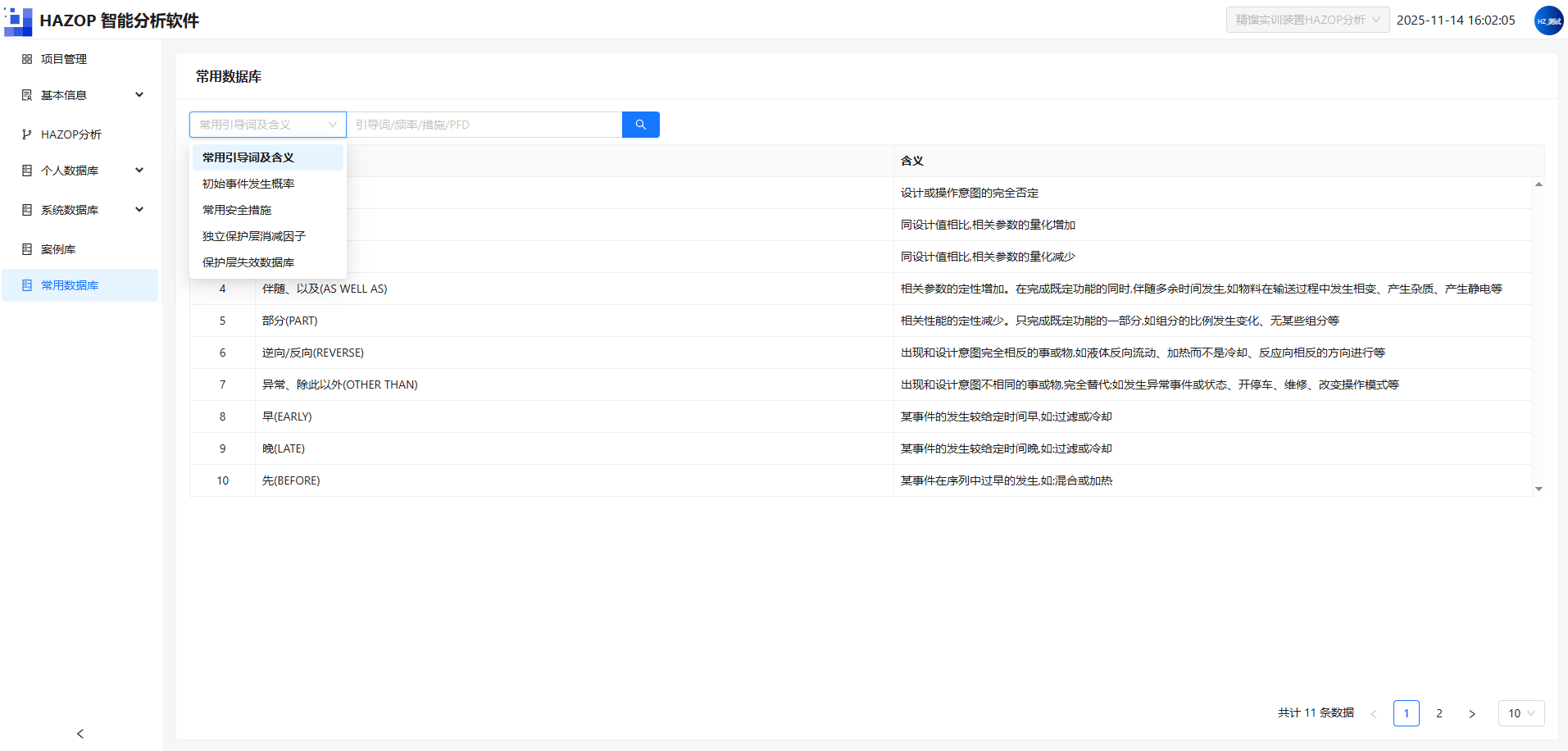The height and width of the screenshot is (751, 1568).
Task: Focus the 引导词/频率/措施/PFD search field
Action: pyautogui.click(x=484, y=125)
